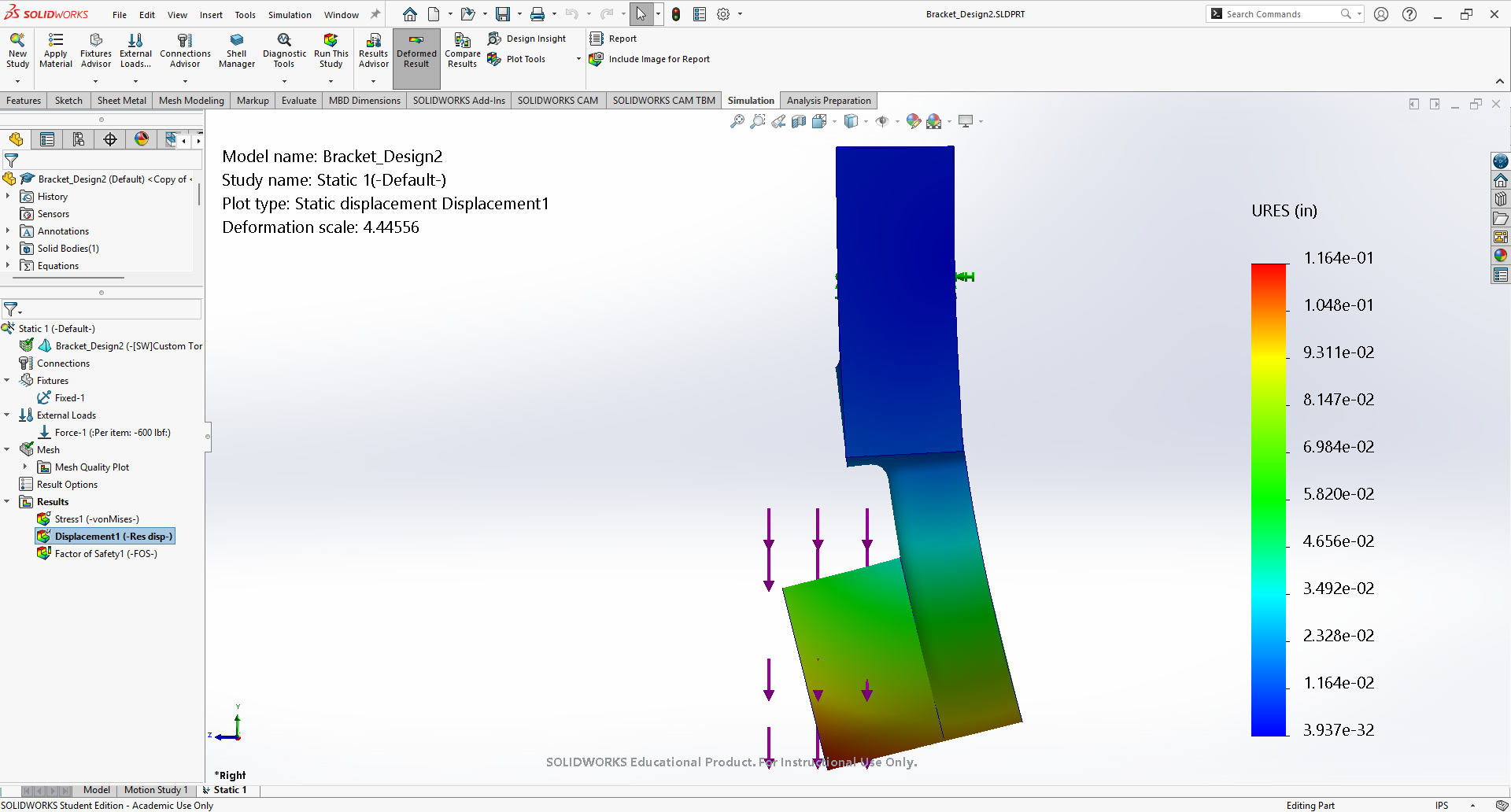This screenshot has height=812, width=1511.
Task: Click the Rebuild traffic light icon
Action: (676, 14)
